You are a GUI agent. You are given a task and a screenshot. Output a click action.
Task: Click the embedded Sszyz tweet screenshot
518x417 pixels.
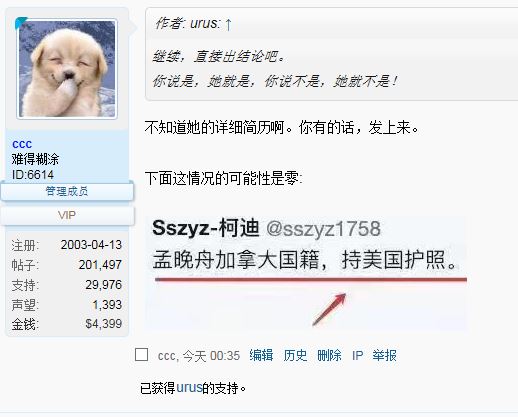pyautogui.click(x=307, y=273)
